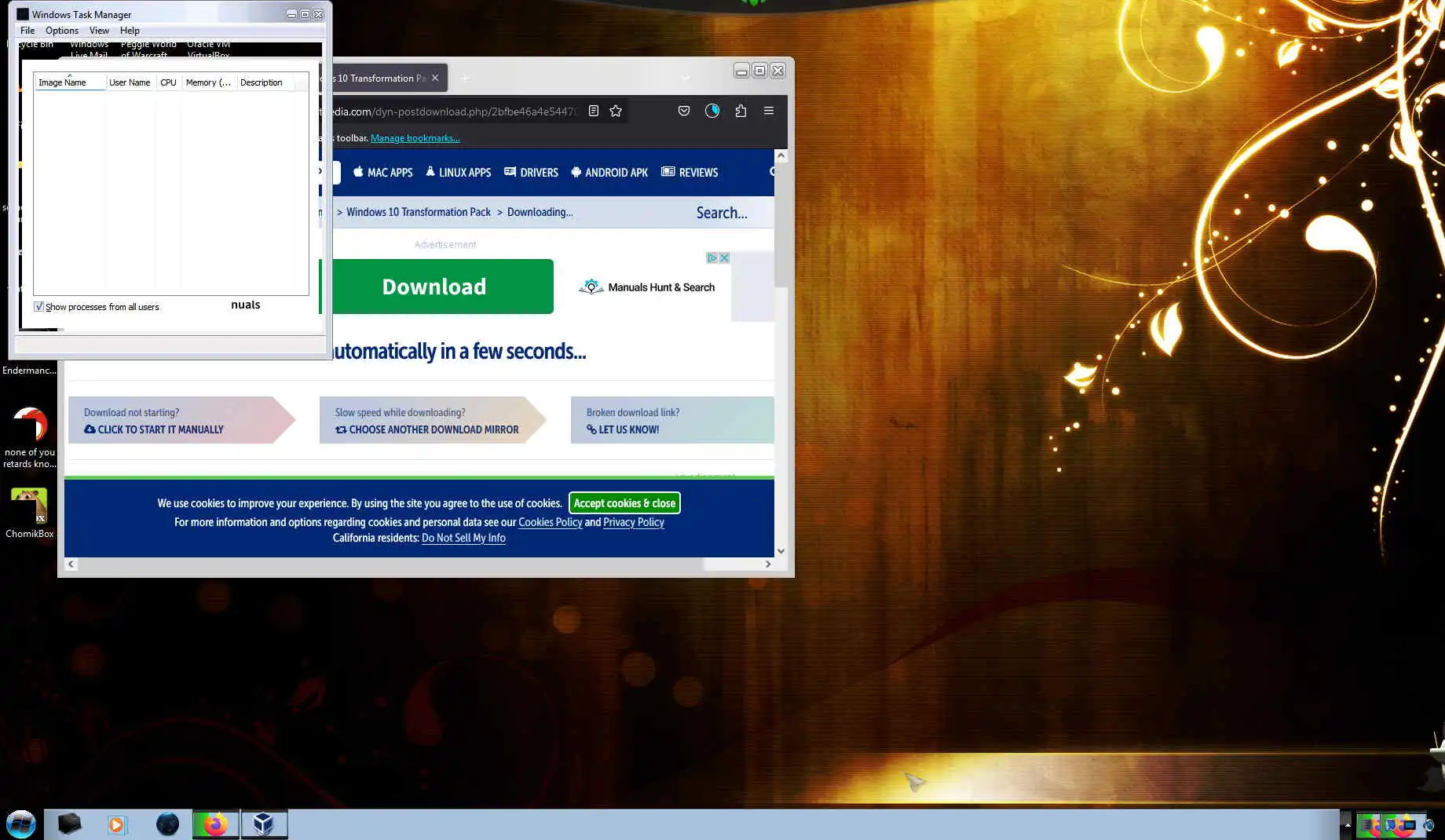Expand the list all tabs dropdown in Firefox

coord(686,78)
